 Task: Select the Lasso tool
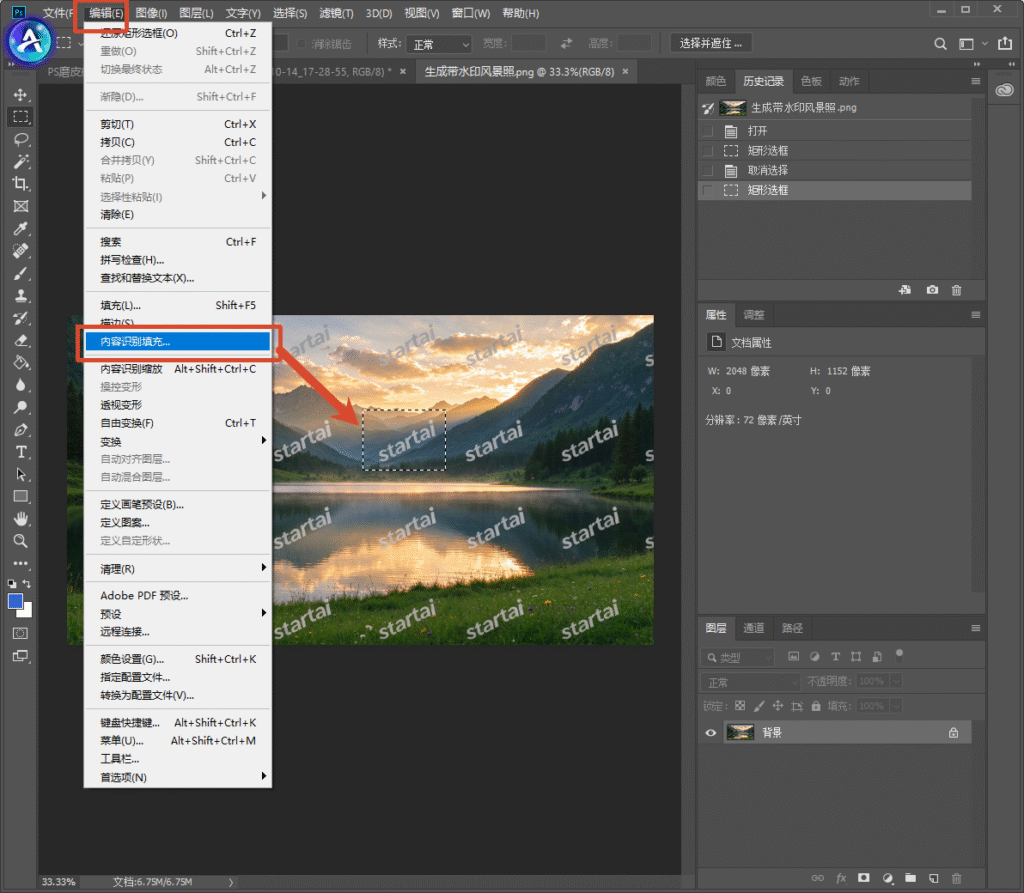coord(20,139)
